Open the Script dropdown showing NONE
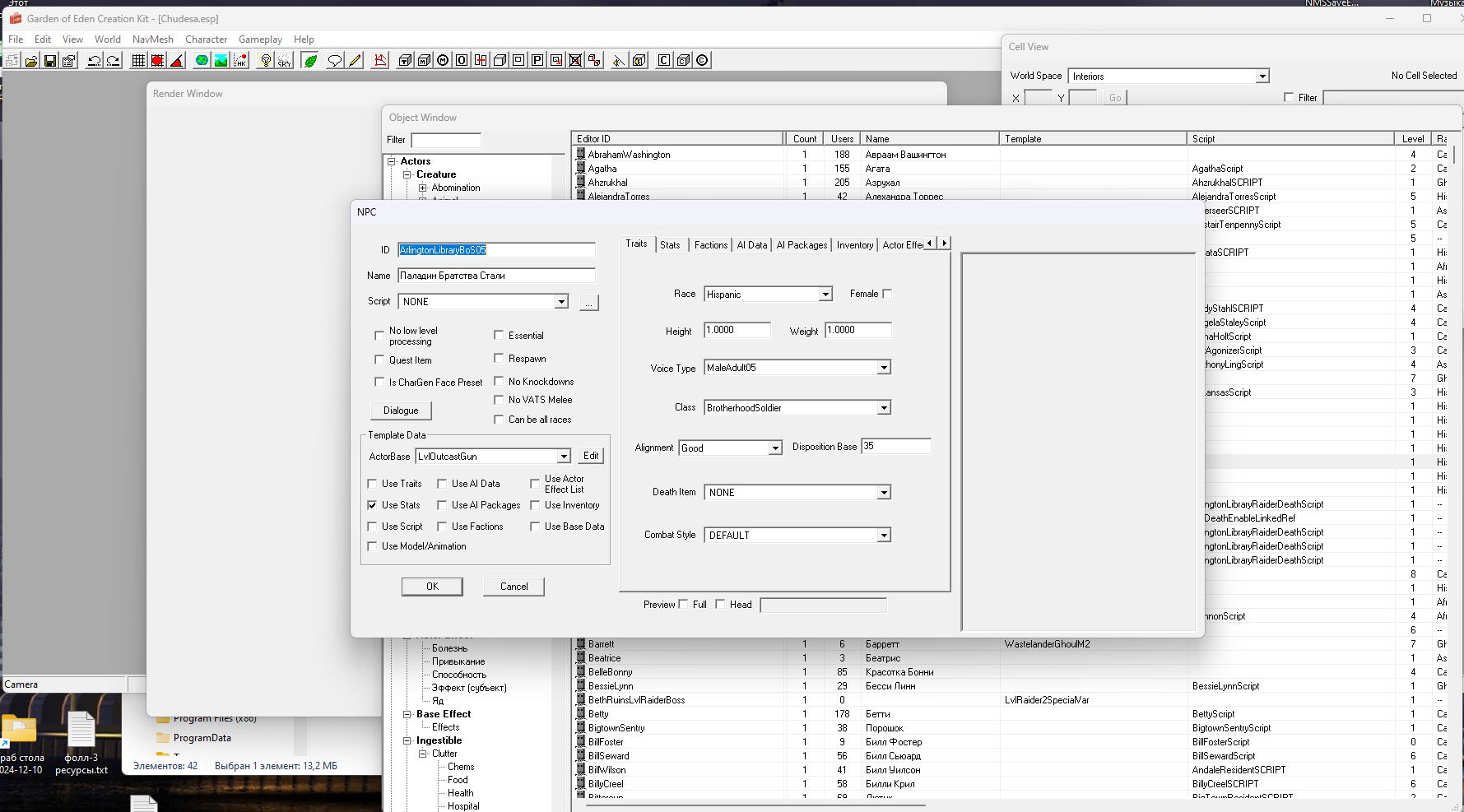 [561, 302]
